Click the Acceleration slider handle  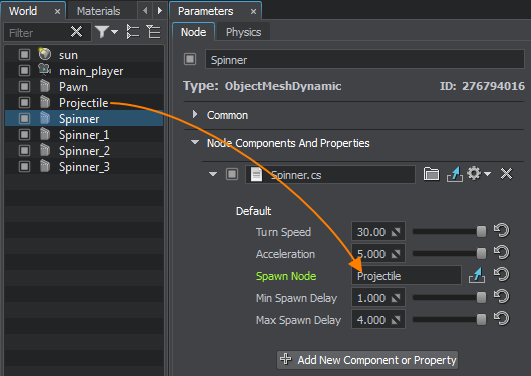[x=481, y=253]
